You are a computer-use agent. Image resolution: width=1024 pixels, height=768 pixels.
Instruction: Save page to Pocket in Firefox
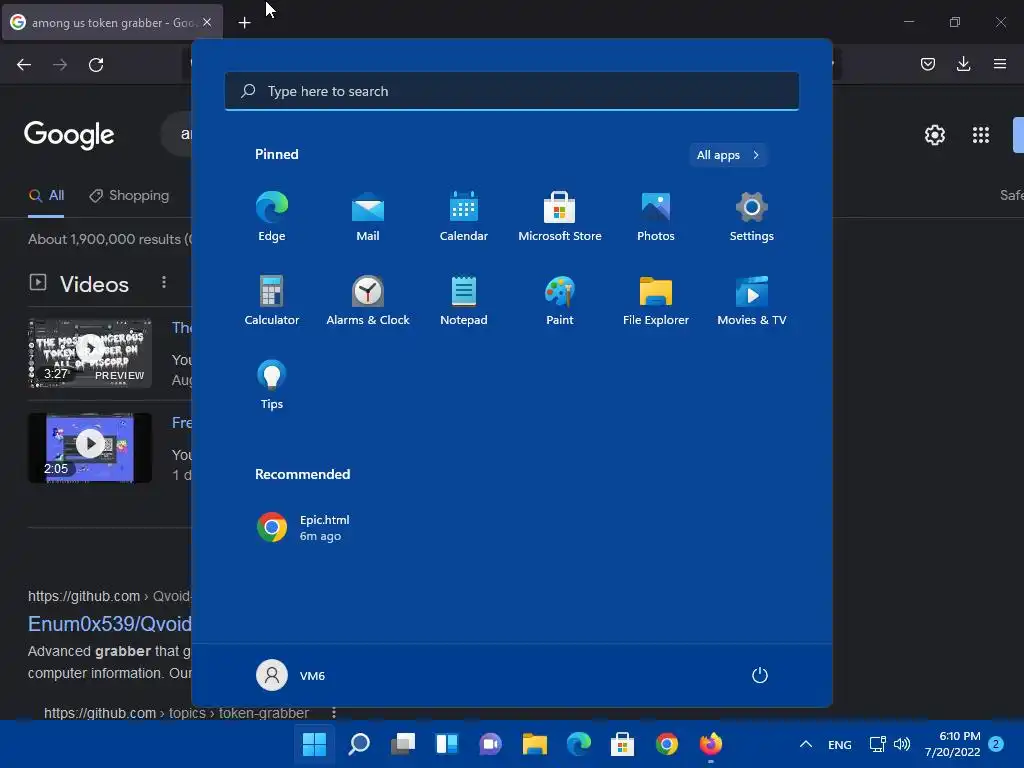(x=928, y=64)
